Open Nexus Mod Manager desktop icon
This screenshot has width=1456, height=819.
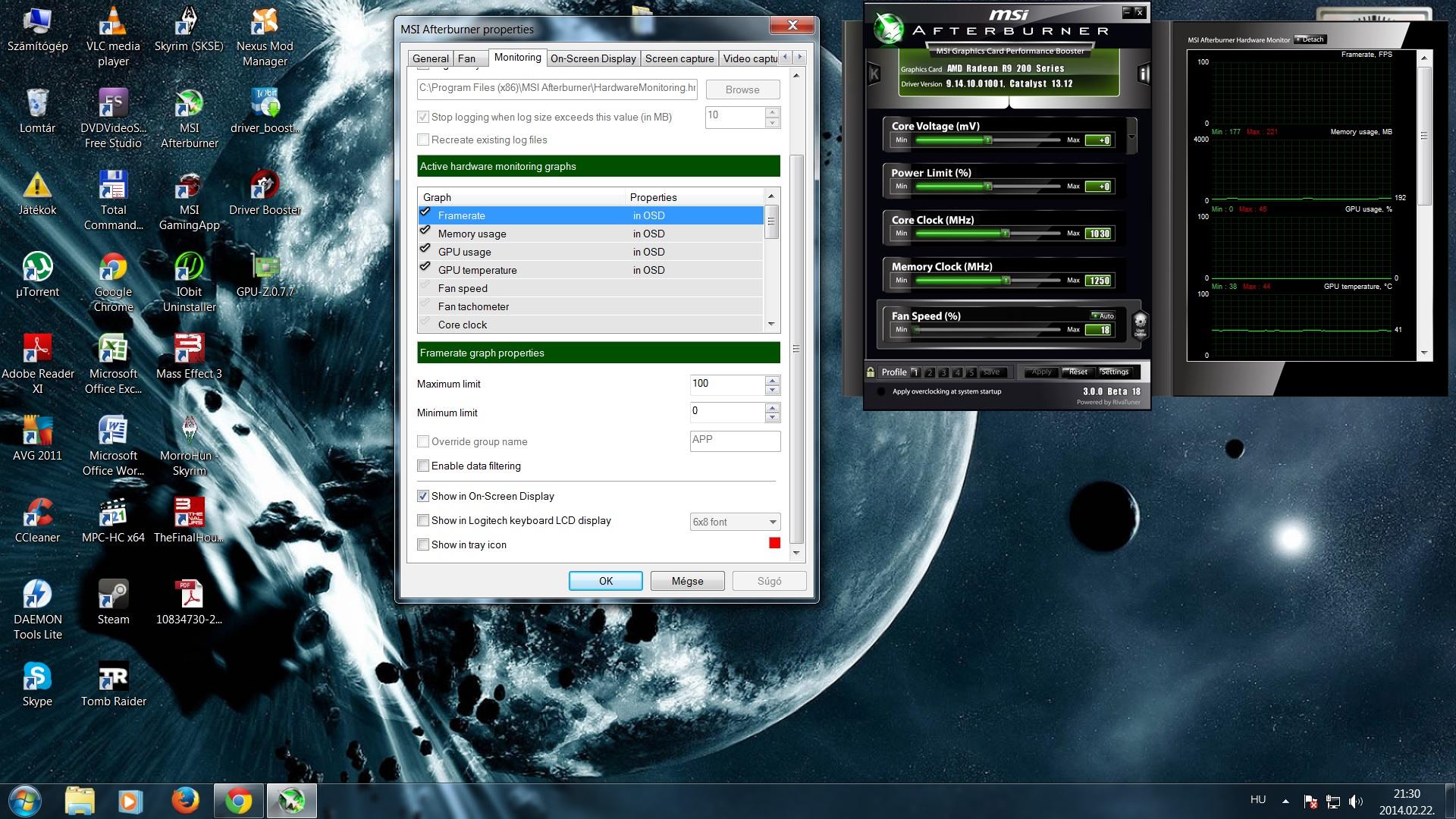[265, 38]
